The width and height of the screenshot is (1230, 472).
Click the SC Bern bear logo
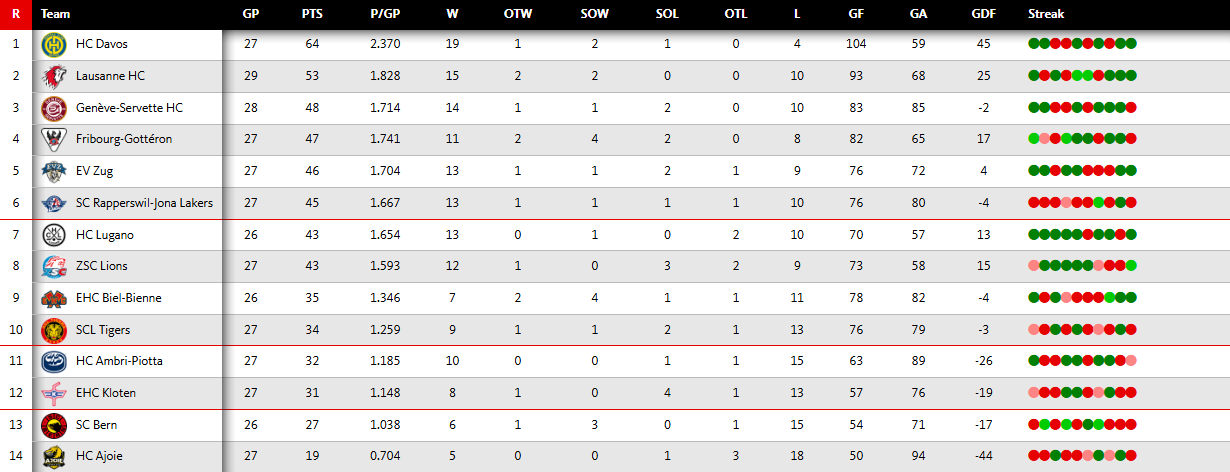(53, 425)
